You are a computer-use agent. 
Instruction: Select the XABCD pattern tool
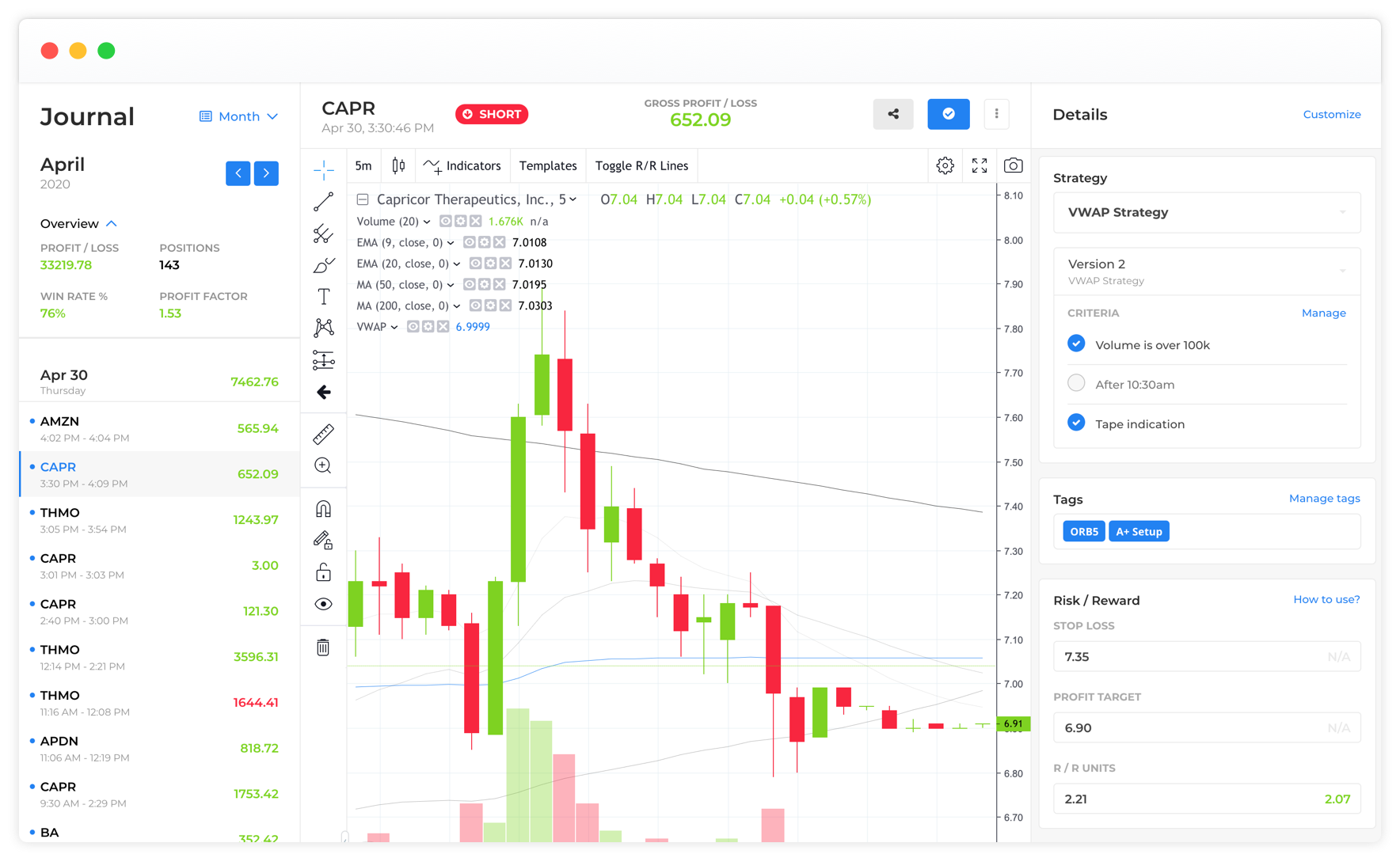[324, 328]
